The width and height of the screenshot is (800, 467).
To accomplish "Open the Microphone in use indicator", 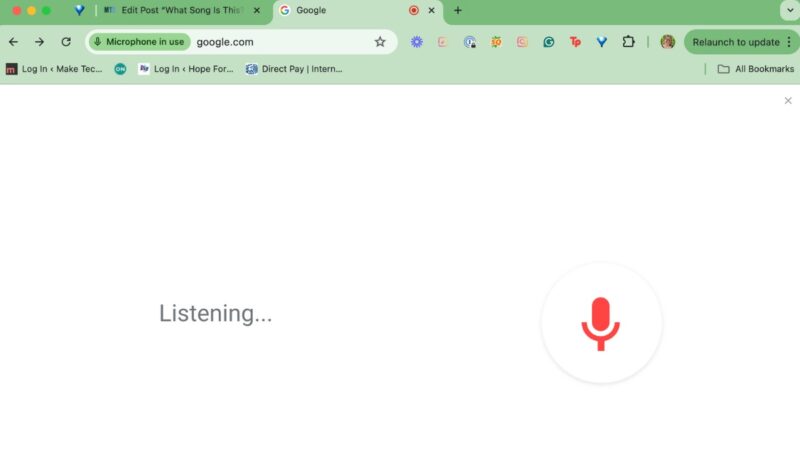I will [139, 42].
